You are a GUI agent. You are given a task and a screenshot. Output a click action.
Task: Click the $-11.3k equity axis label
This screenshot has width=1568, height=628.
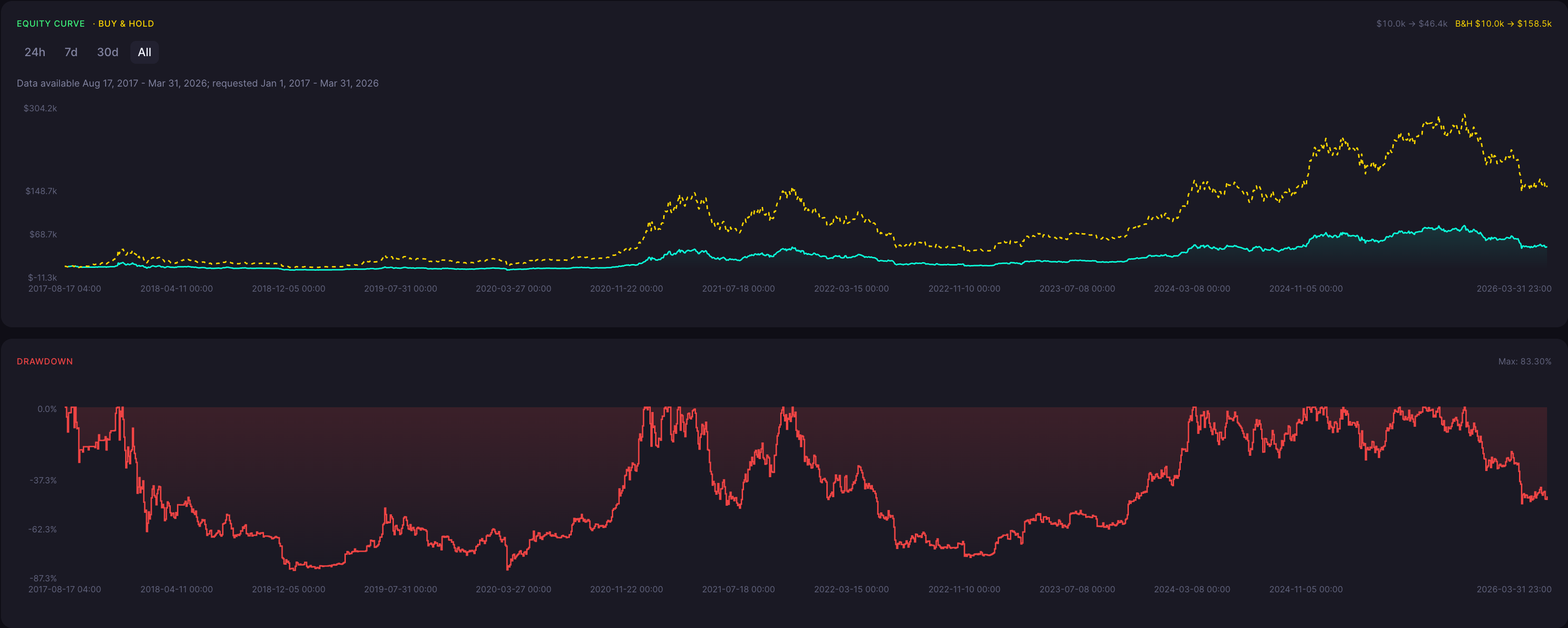pyautogui.click(x=42, y=277)
